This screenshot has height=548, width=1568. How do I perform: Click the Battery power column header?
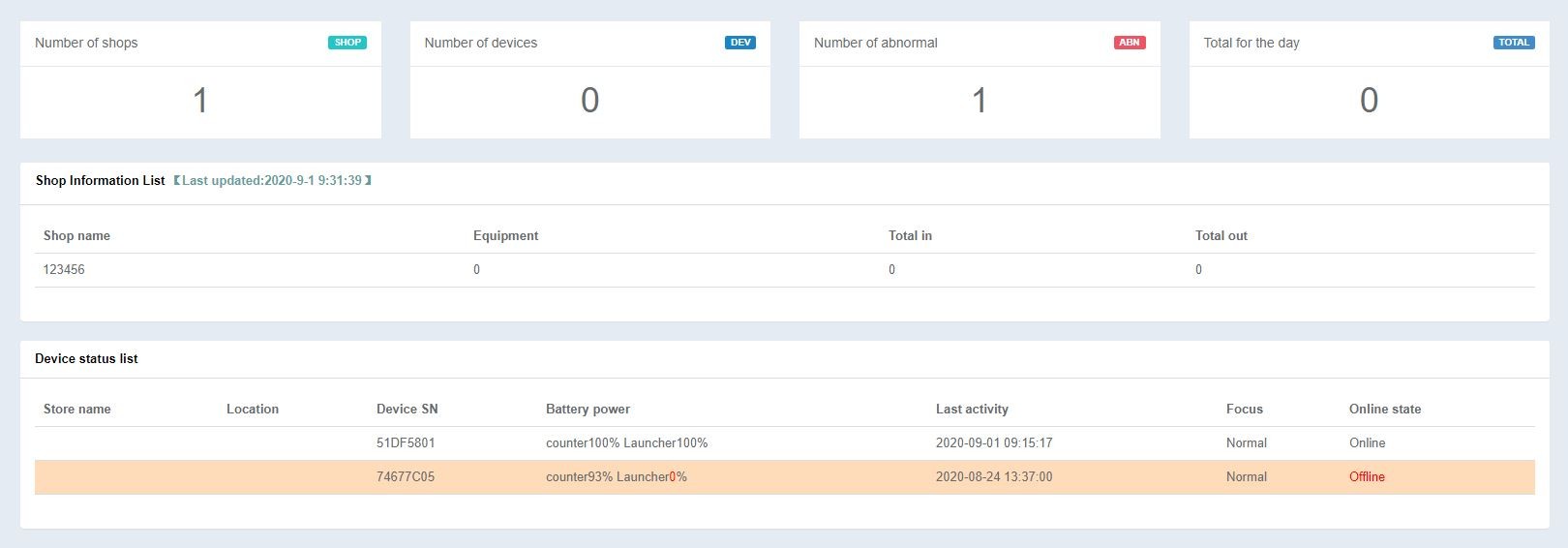pos(588,410)
